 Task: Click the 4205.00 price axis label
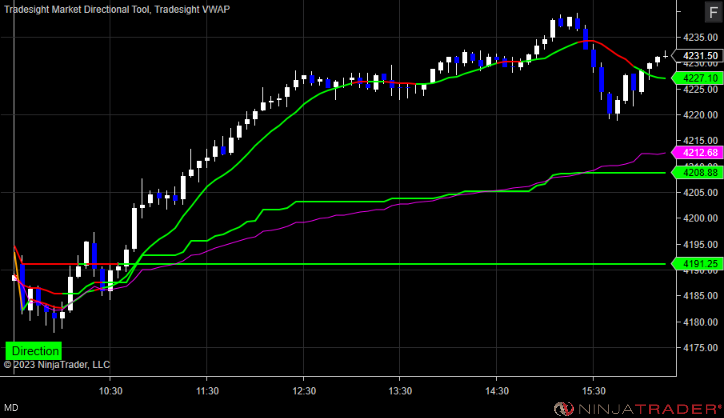click(700, 193)
